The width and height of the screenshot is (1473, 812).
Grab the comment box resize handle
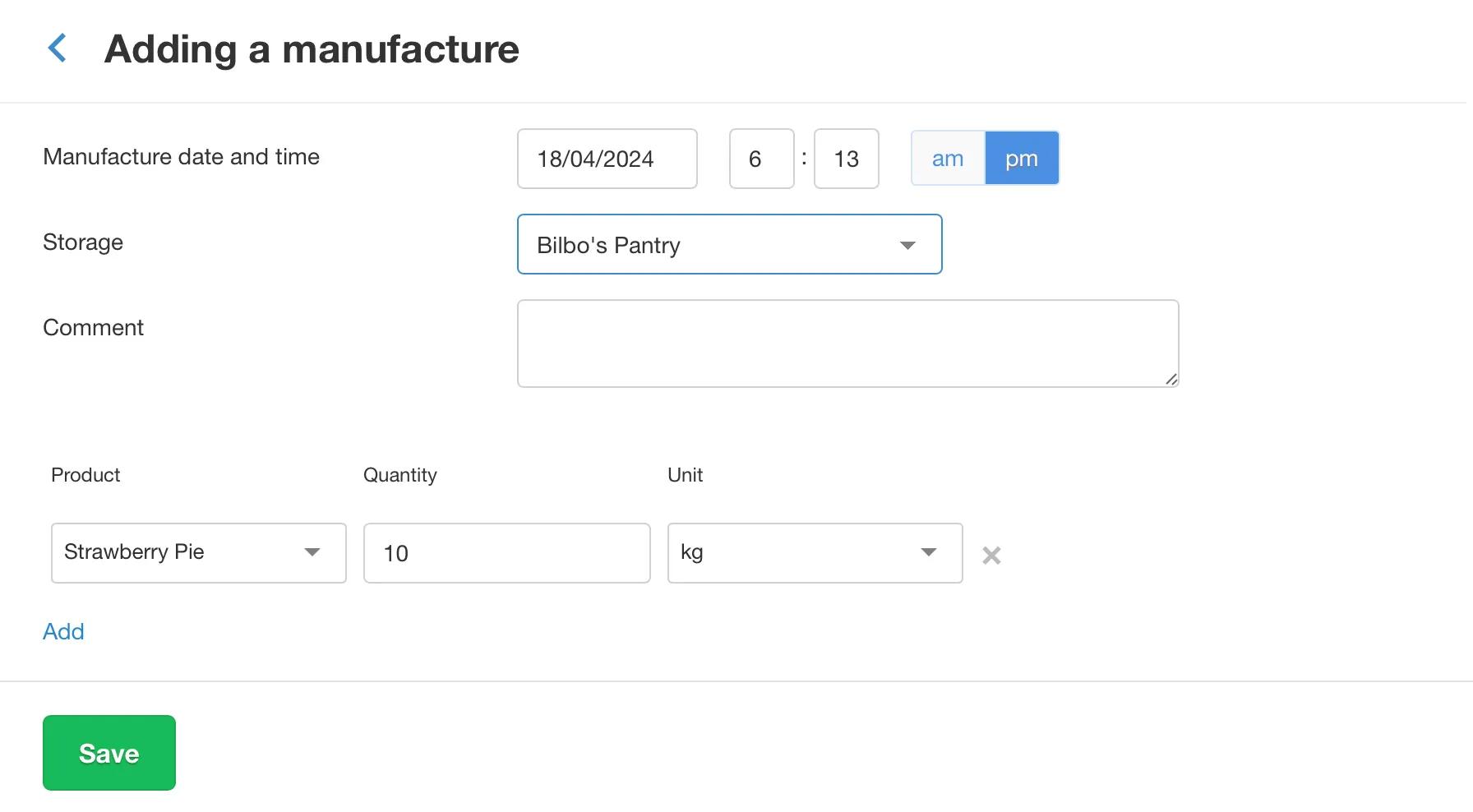coord(1171,379)
